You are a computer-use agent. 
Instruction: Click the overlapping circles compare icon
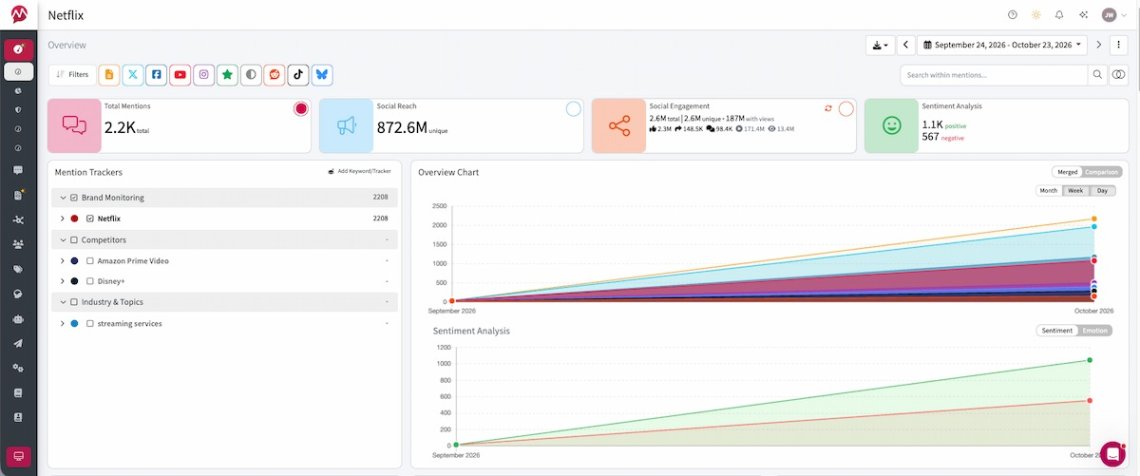1119,74
